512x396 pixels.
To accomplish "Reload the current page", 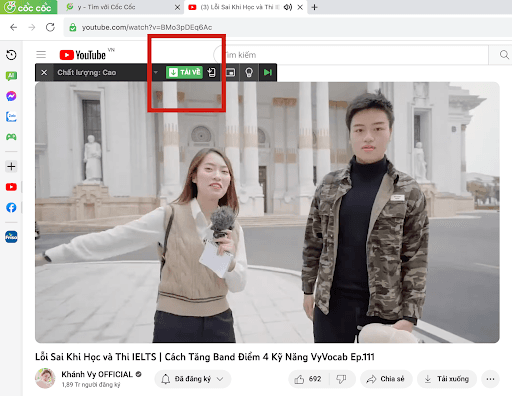I will (50, 27).
